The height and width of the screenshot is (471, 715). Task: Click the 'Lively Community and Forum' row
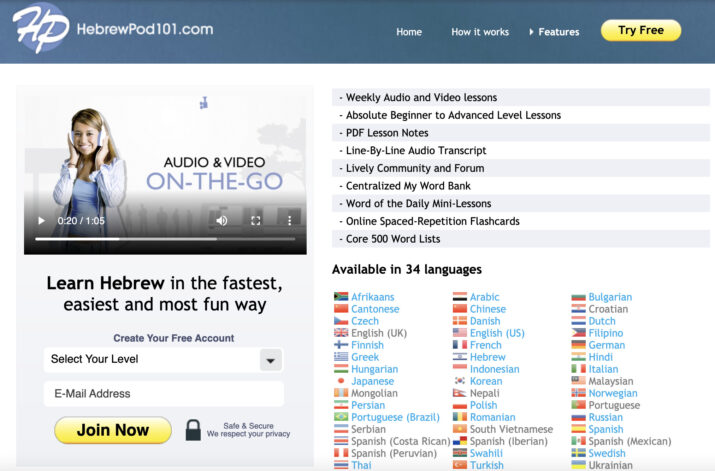(x=521, y=168)
